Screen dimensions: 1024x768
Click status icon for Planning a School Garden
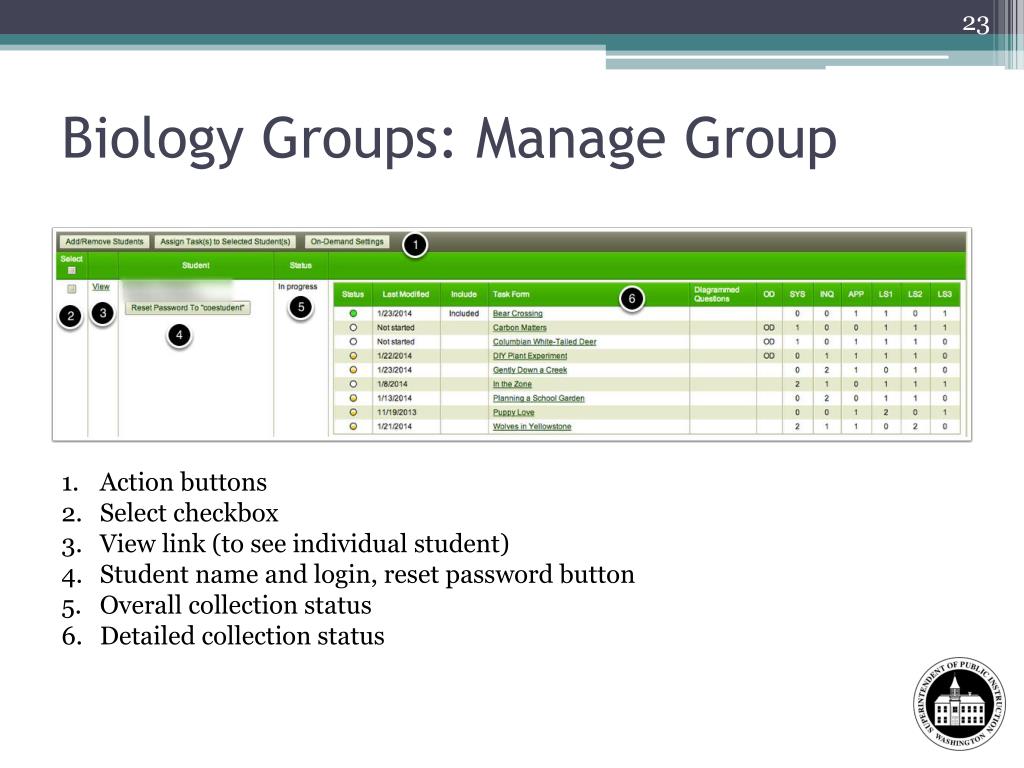pyautogui.click(x=353, y=398)
